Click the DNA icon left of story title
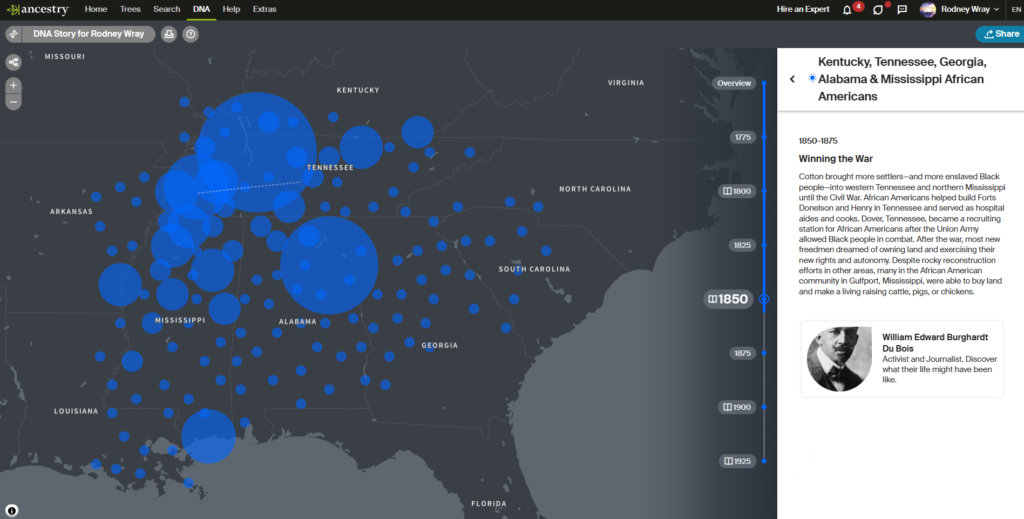 click(x=13, y=34)
